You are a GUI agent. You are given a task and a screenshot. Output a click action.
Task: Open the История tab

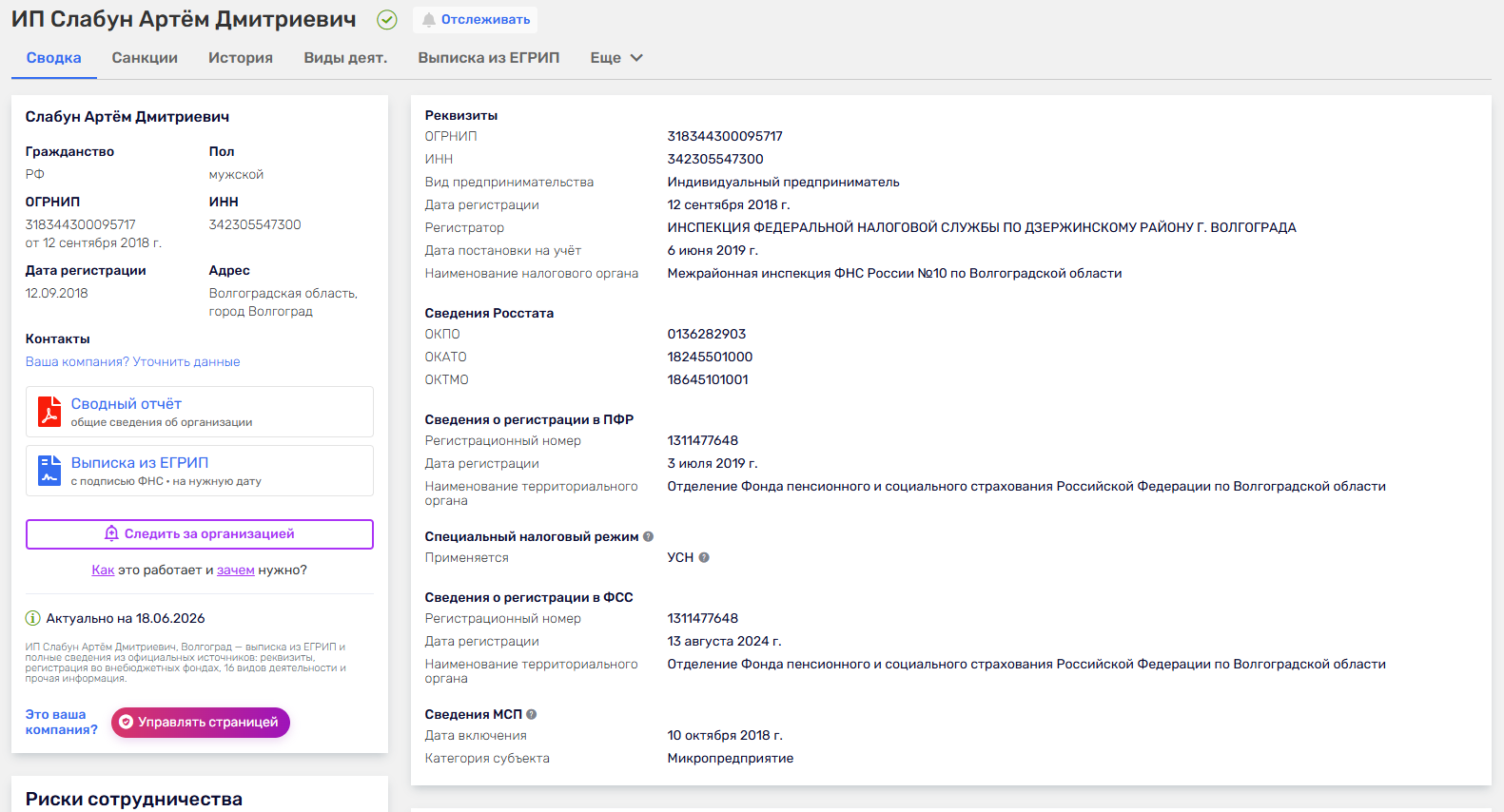click(x=241, y=58)
